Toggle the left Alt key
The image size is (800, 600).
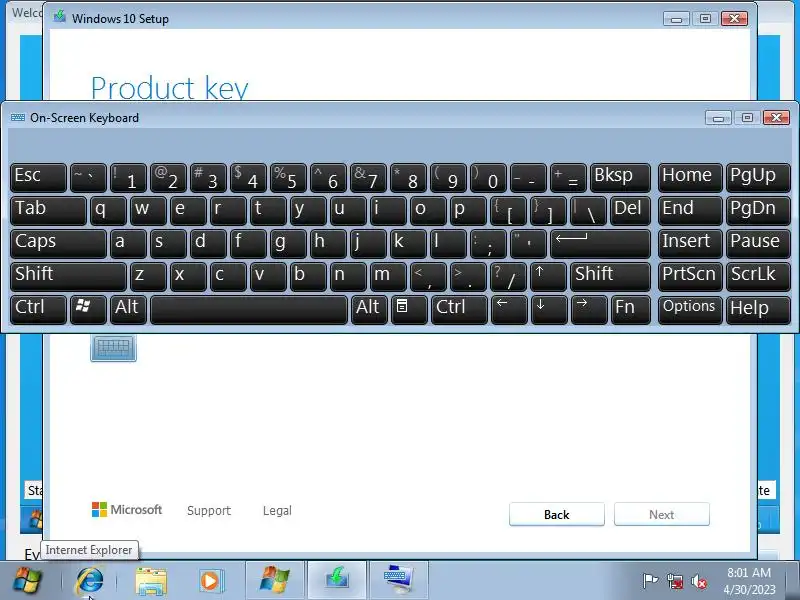(x=128, y=309)
